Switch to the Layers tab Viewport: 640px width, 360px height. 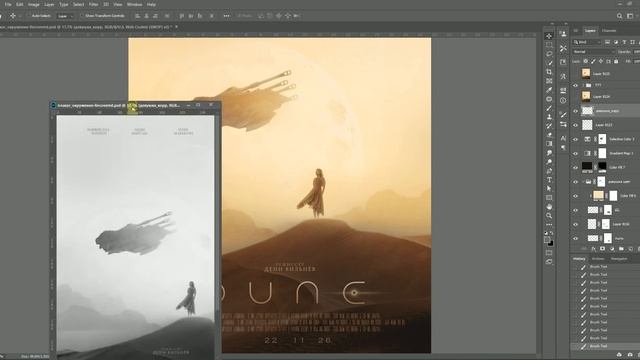coord(590,31)
